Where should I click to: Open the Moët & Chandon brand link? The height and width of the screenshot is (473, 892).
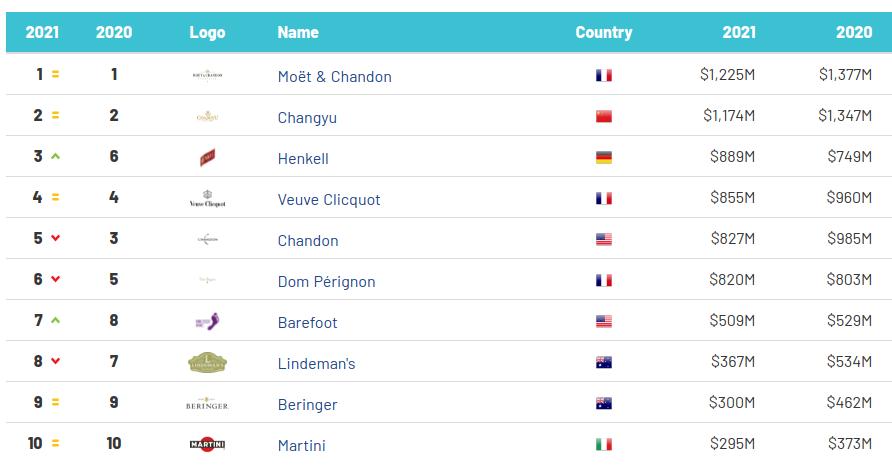(334, 77)
